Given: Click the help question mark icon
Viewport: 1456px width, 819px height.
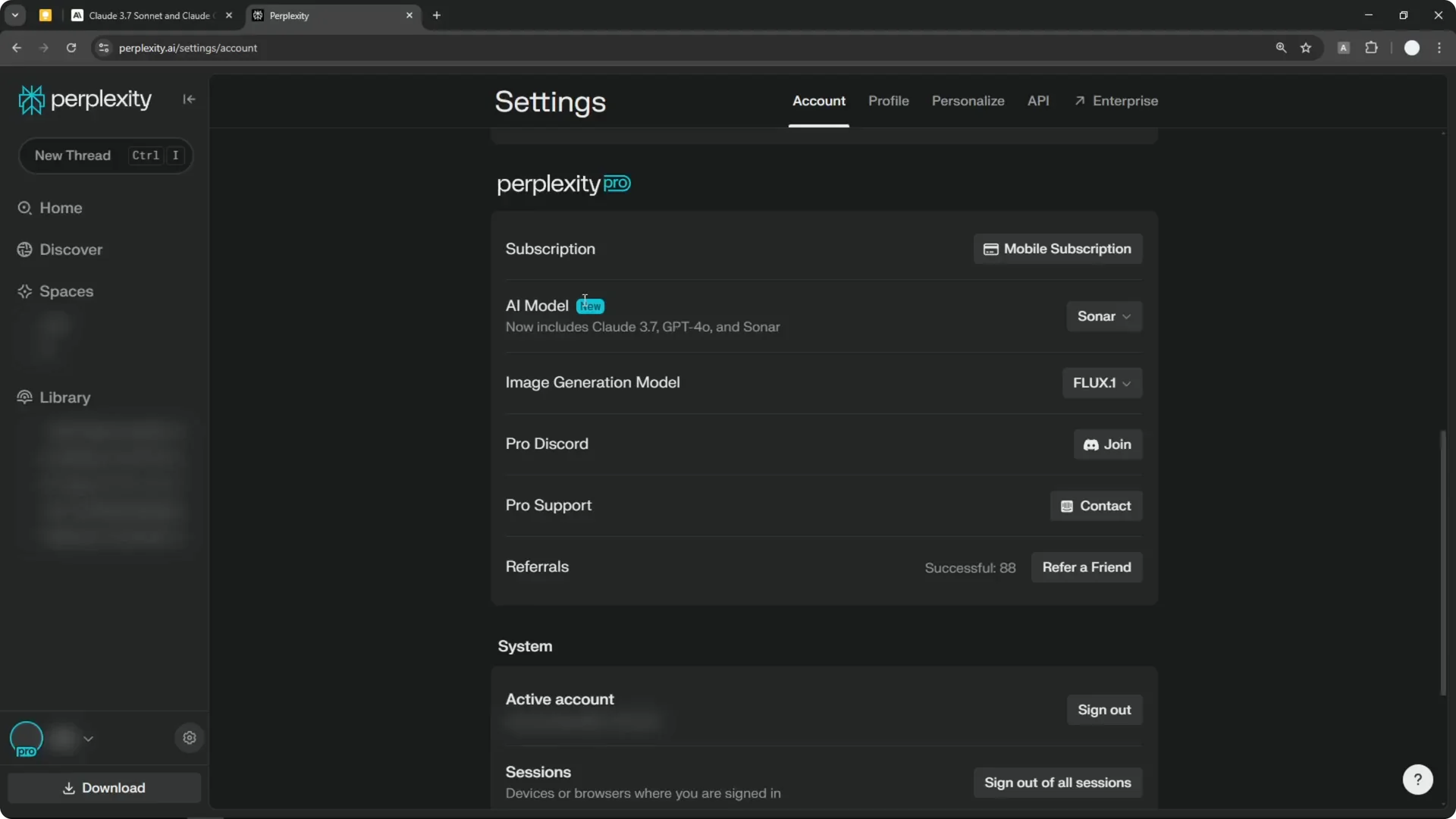Looking at the screenshot, I should tap(1417, 779).
